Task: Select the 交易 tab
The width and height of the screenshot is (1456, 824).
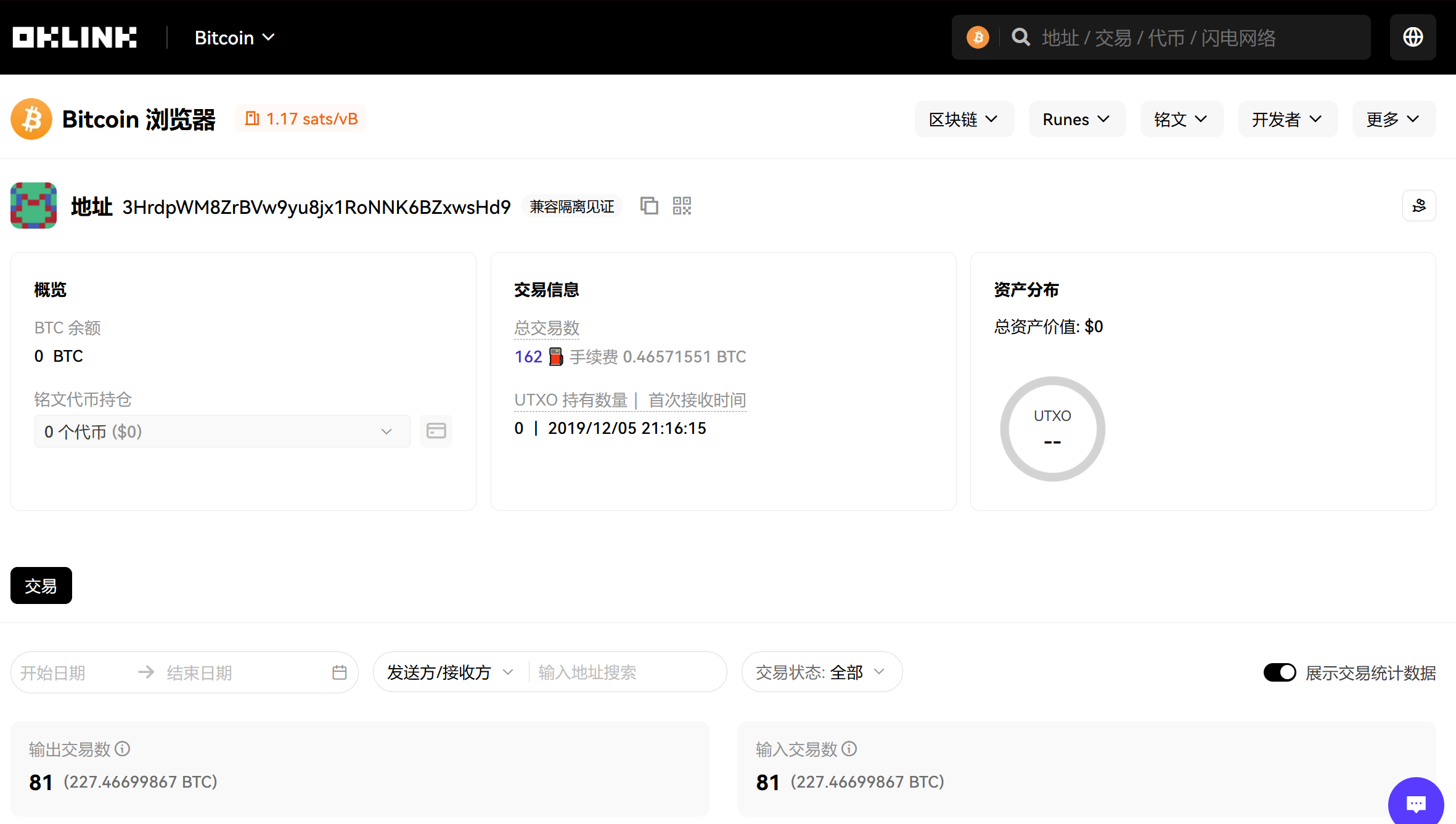Action: (41, 585)
